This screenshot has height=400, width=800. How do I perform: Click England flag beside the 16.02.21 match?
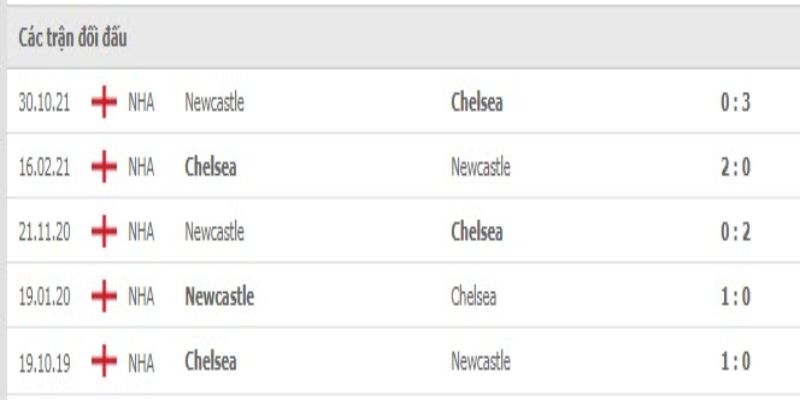[x=104, y=167]
